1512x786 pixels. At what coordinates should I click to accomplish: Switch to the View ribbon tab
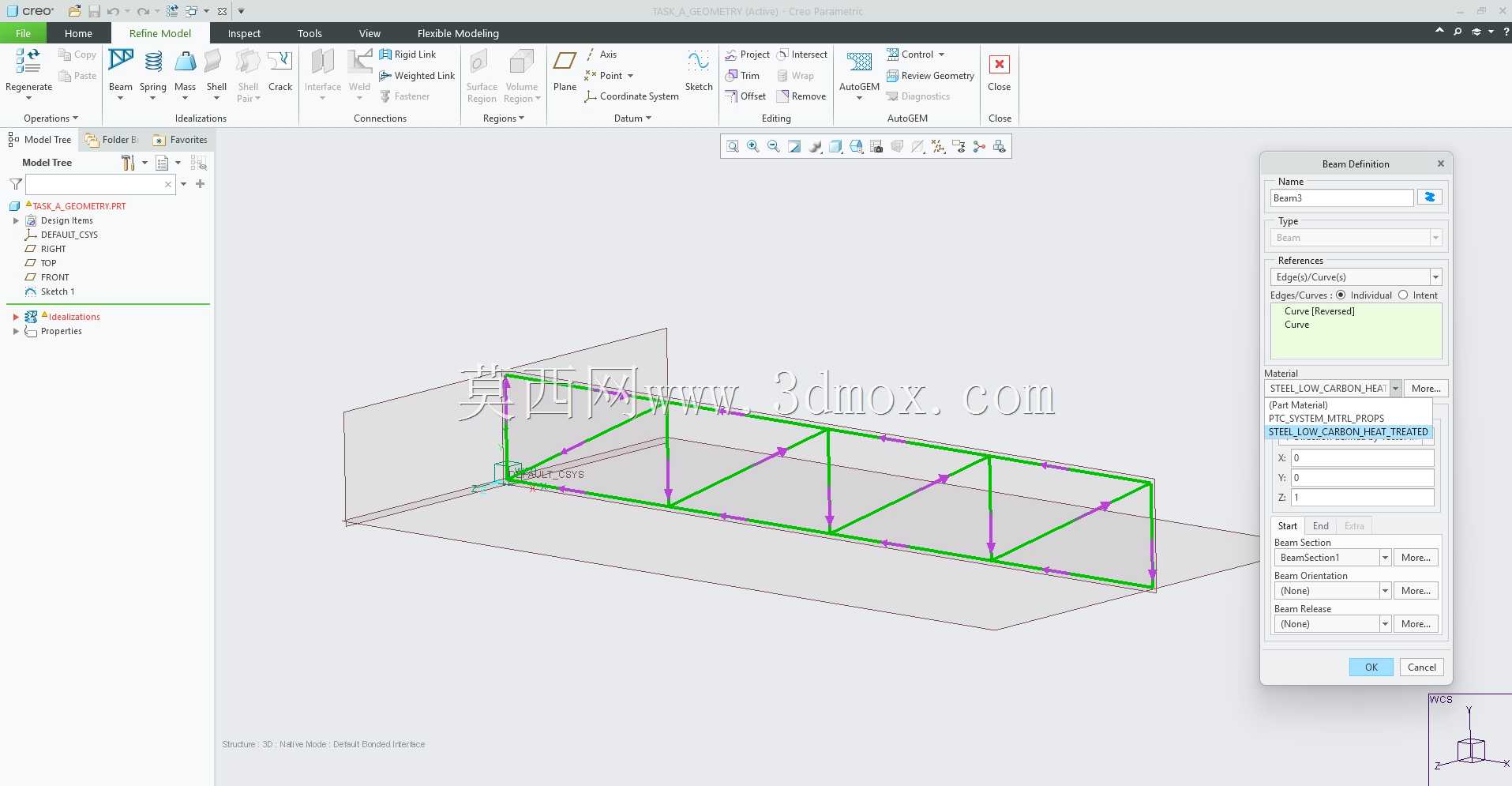coord(370,33)
